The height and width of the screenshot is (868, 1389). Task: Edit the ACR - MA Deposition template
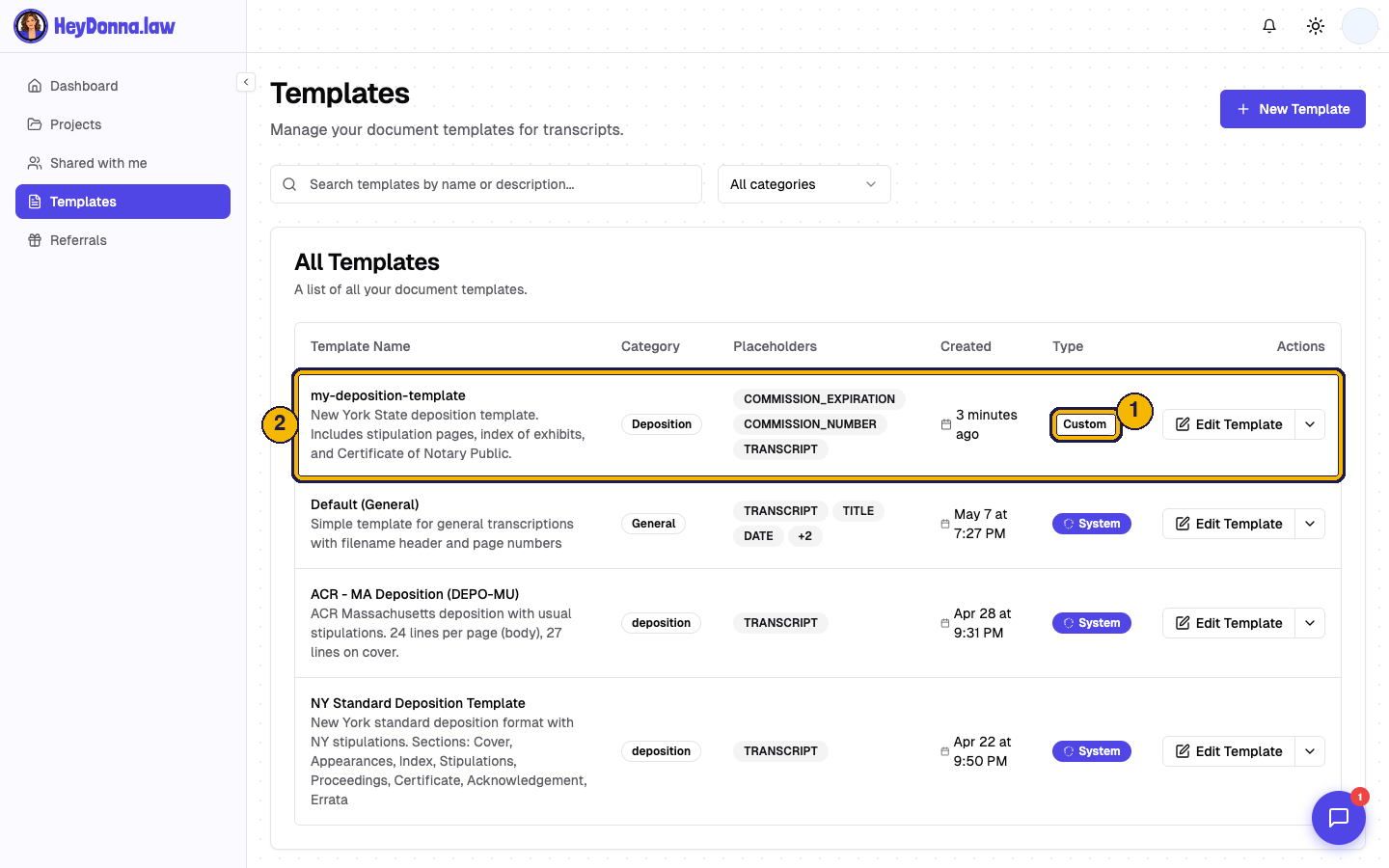(1229, 623)
